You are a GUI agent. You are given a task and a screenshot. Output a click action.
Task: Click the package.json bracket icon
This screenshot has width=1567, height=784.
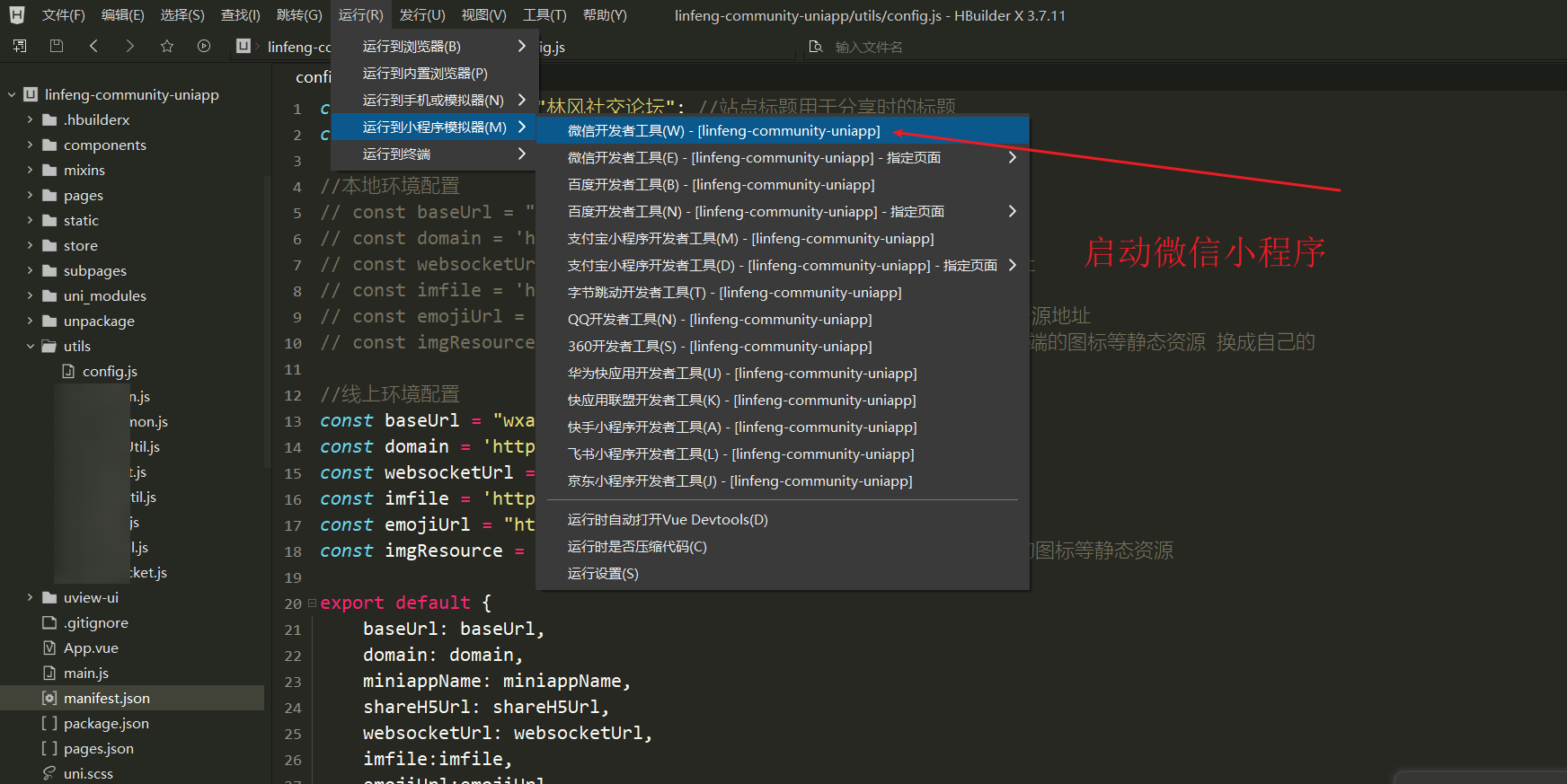click(49, 723)
